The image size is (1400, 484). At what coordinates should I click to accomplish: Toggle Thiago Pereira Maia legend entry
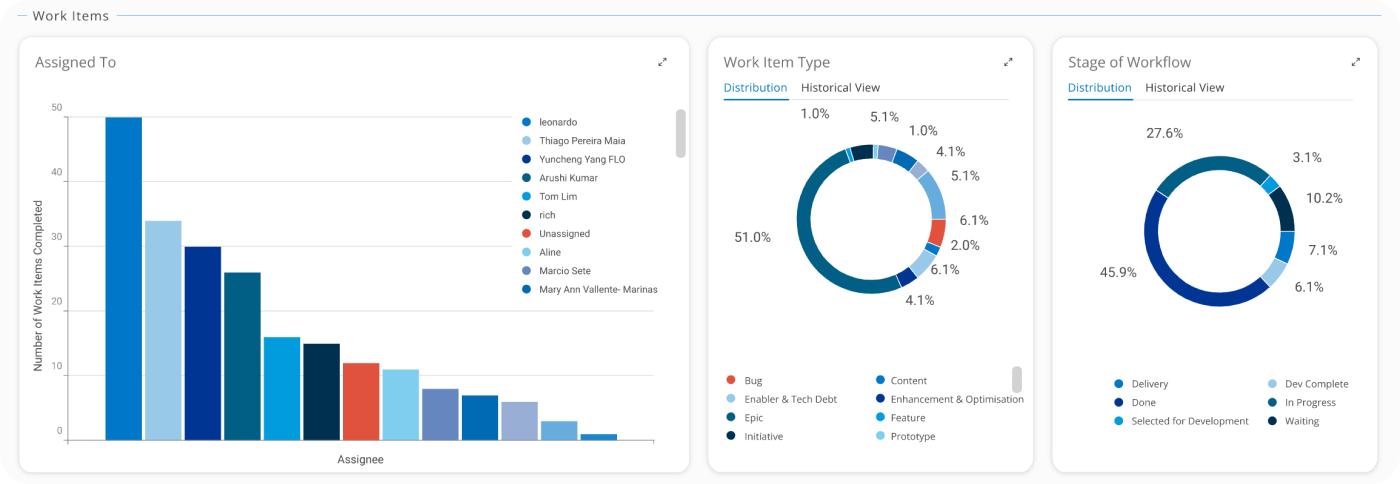(x=581, y=141)
